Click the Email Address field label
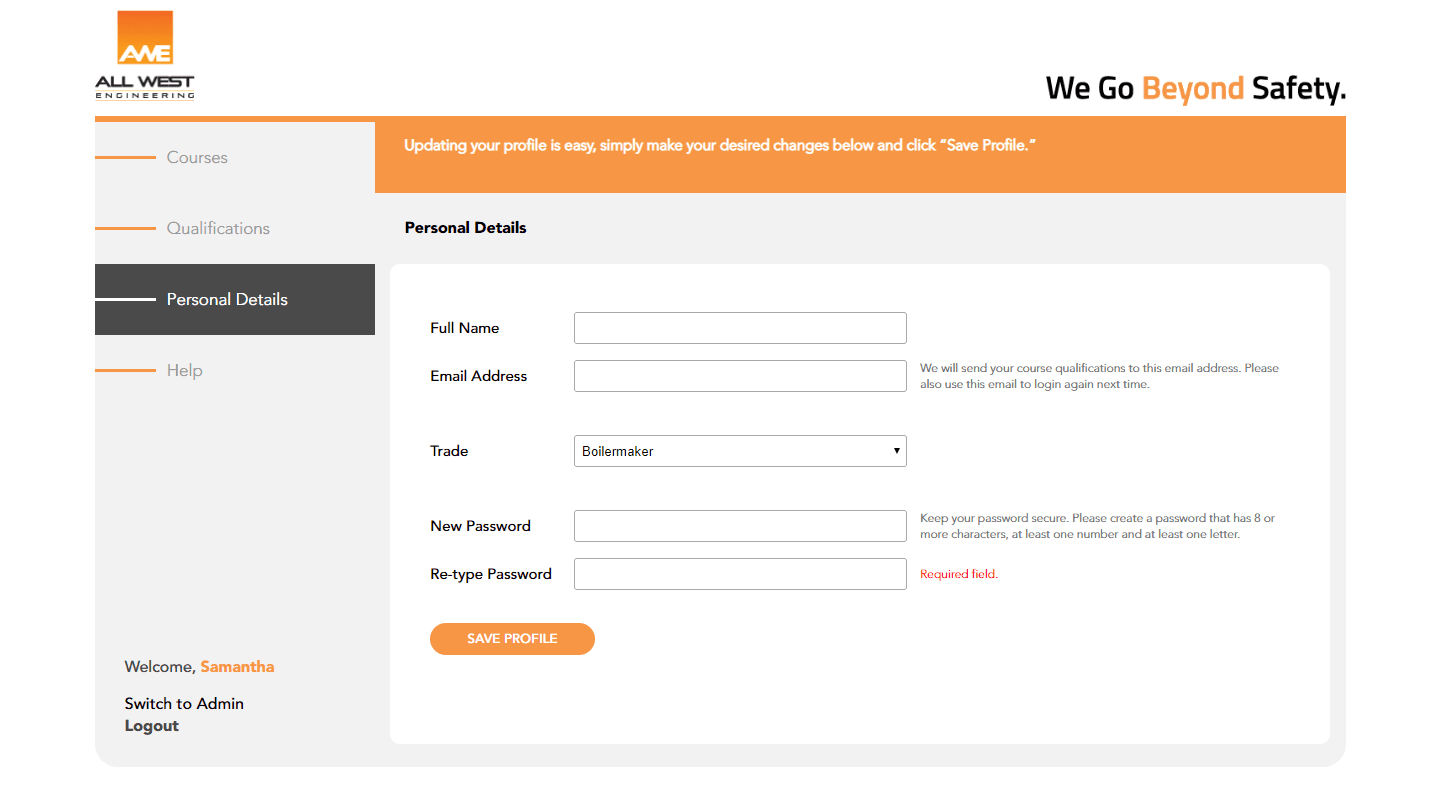This screenshot has width=1440, height=811. click(479, 376)
